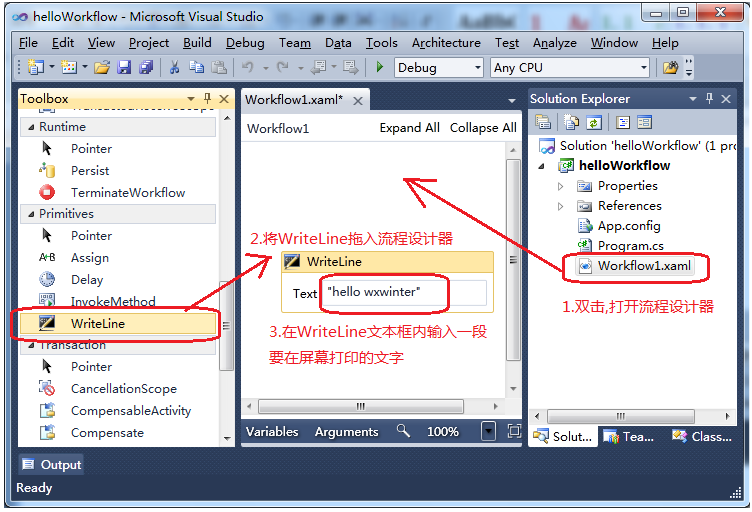Open the File menu
This screenshot has width=752, height=512.
28,43
